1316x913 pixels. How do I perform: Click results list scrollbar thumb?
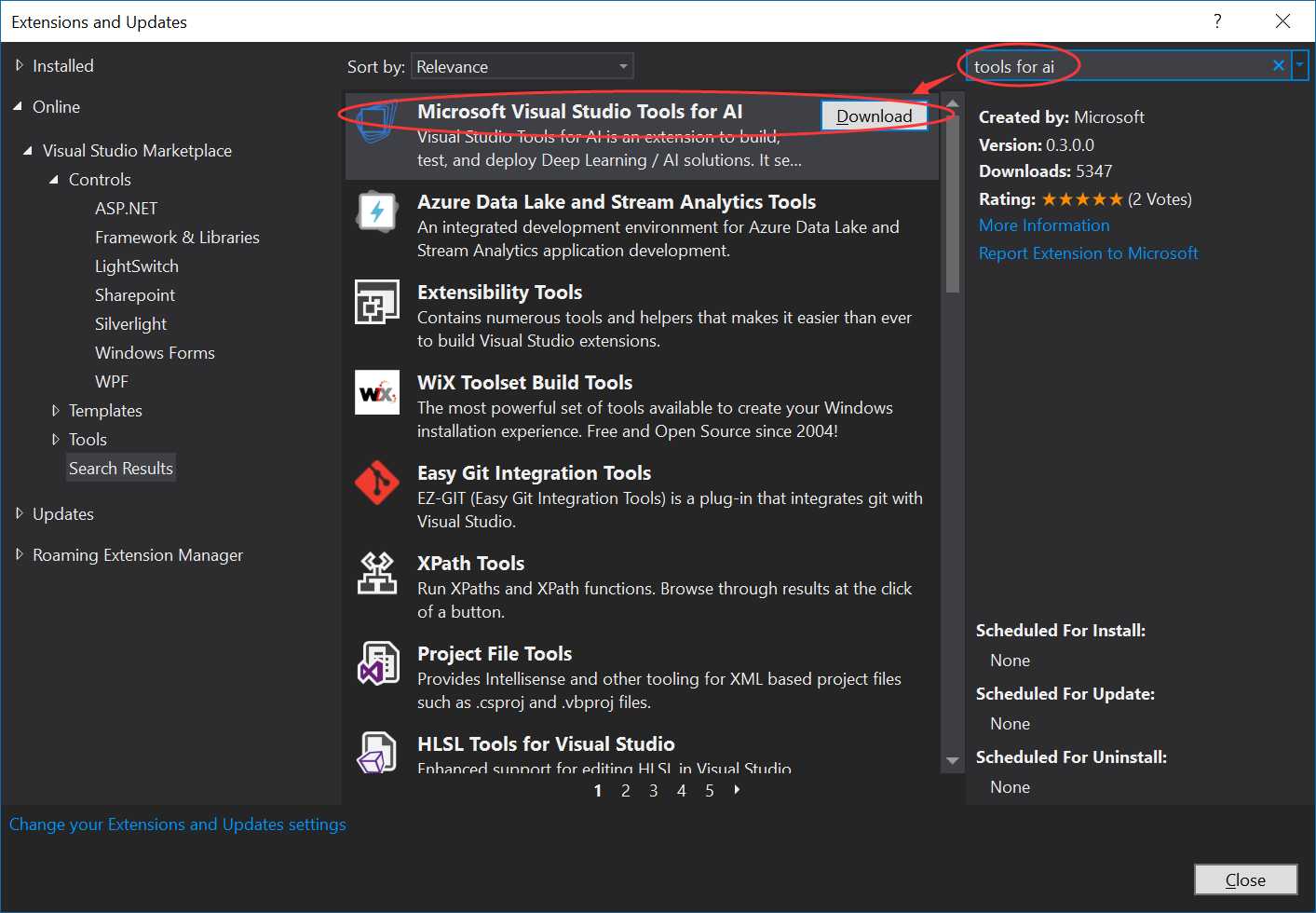click(952, 203)
